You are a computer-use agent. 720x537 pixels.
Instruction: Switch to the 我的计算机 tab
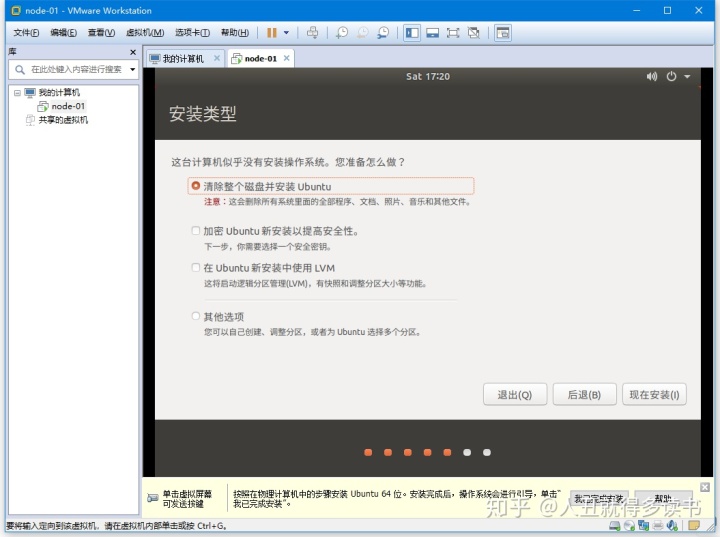coord(183,59)
